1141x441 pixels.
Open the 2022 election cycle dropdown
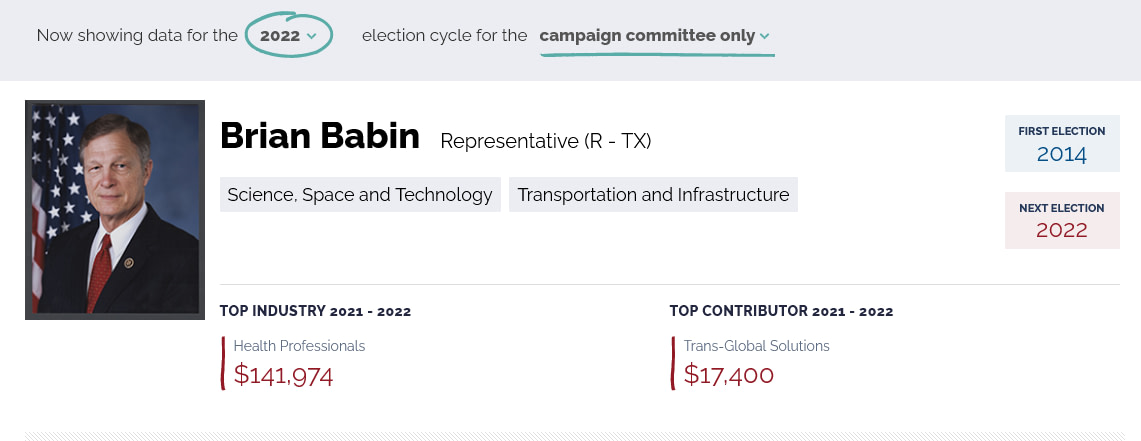289,35
